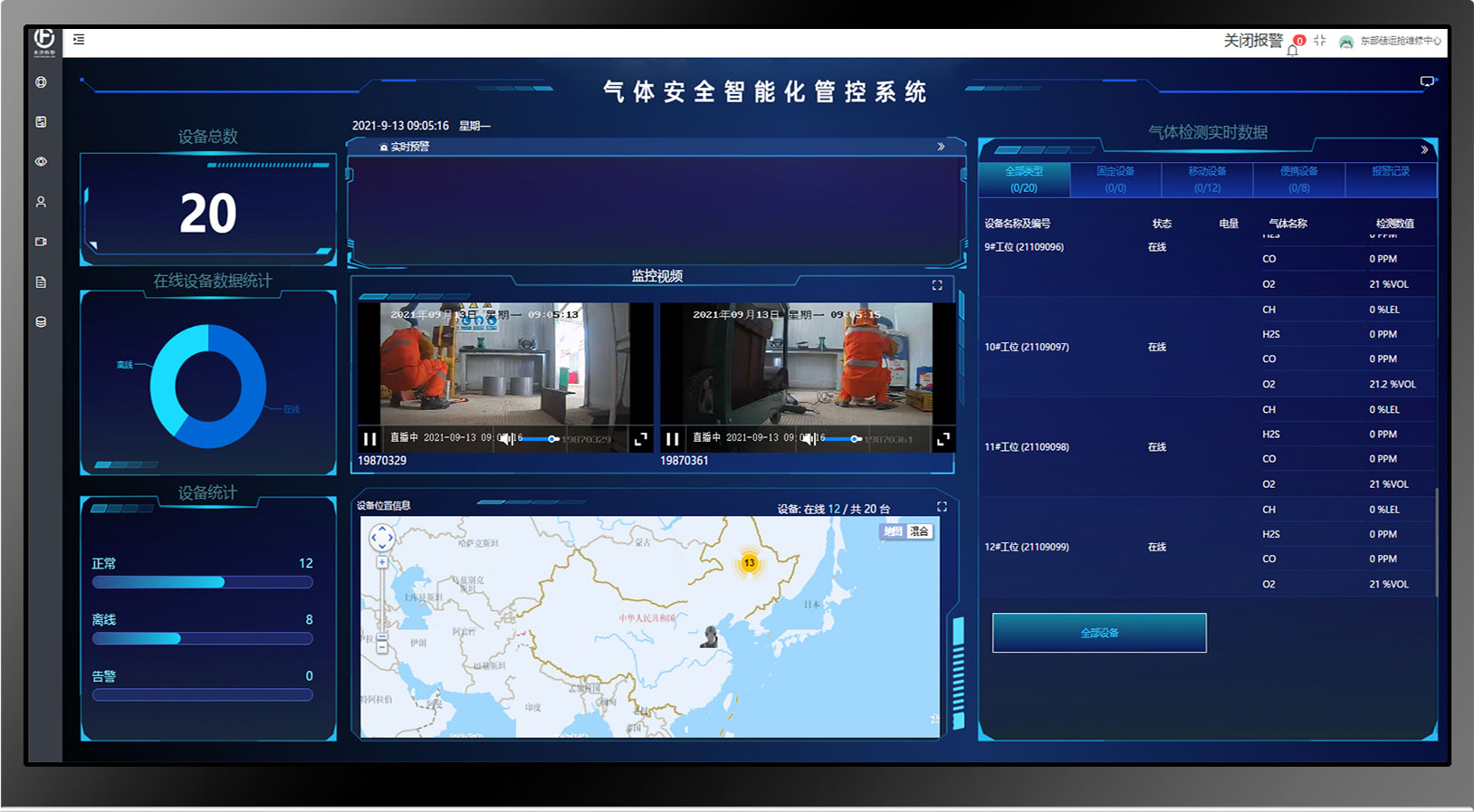Expand the 设备位置信息 map panel

pyautogui.click(x=942, y=507)
